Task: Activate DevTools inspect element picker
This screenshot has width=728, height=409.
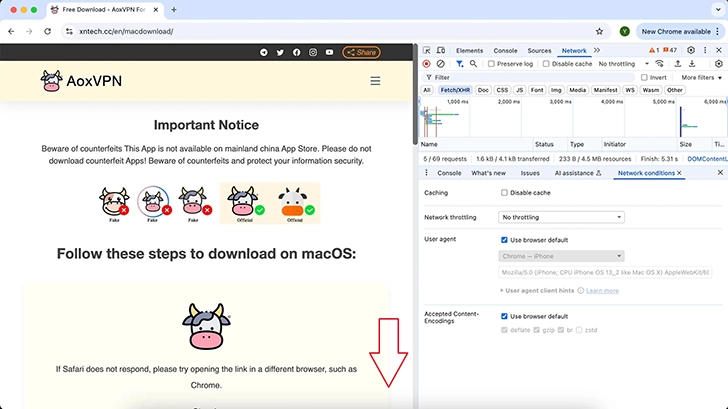Action: pyautogui.click(x=427, y=50)
